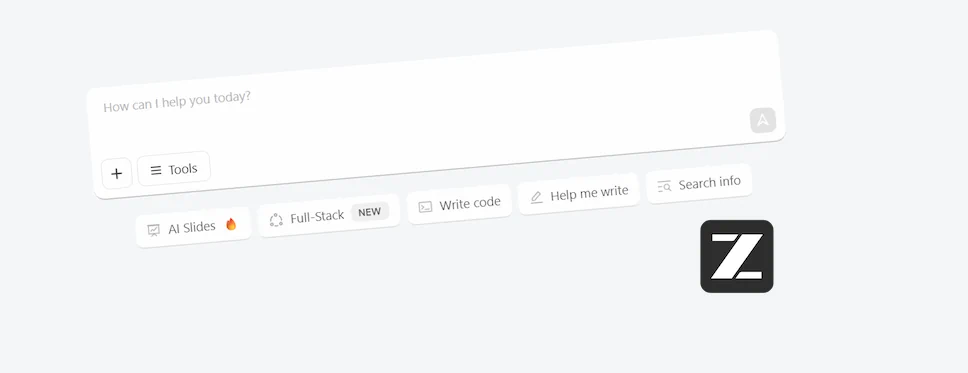Open the plus attachment button
This screenshot has height=373, width=968.
(117, 174)
